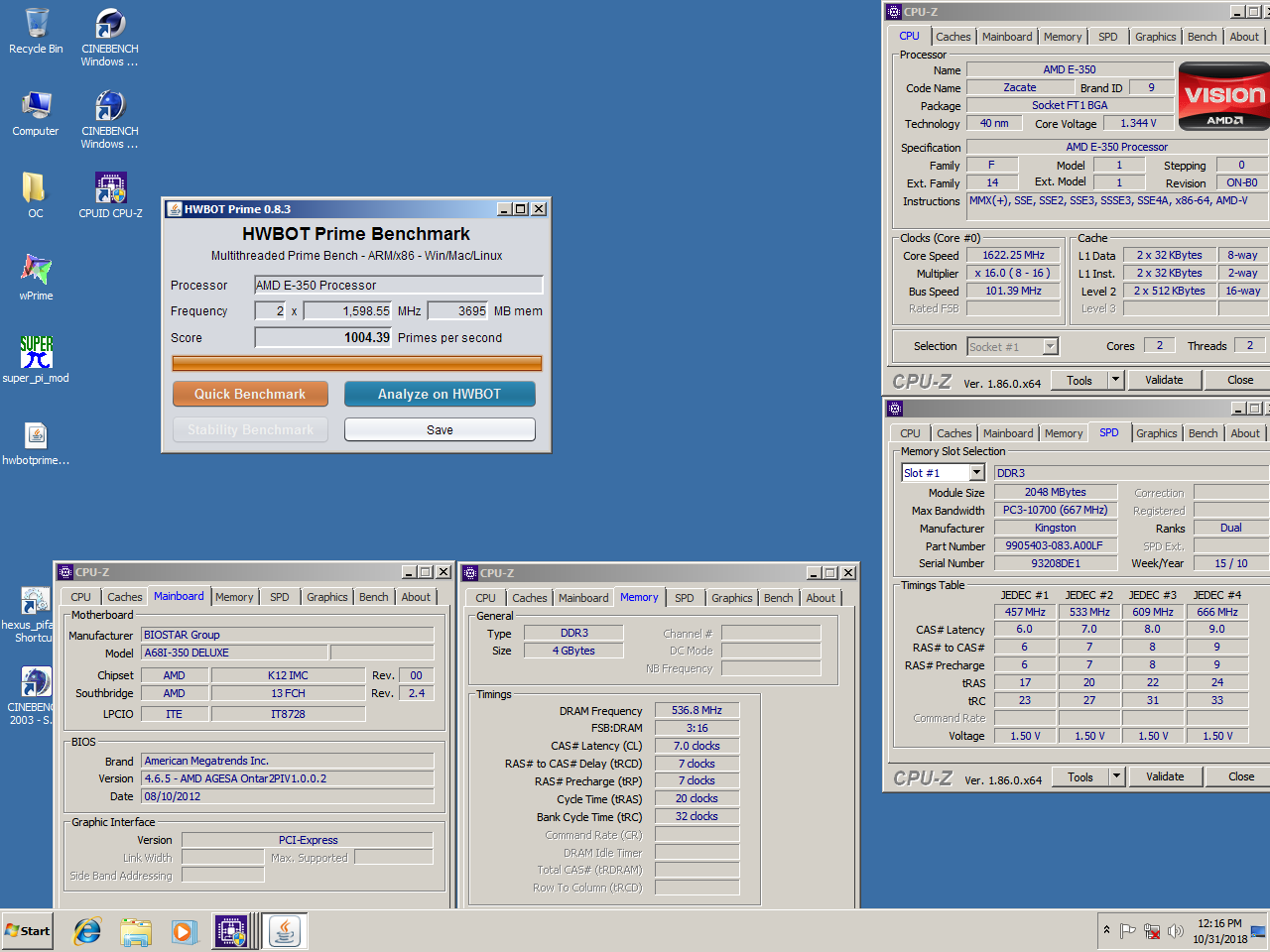Click the taskbar clock showing 12:16 PM
1270x952 pixels.
point(1219,931)
